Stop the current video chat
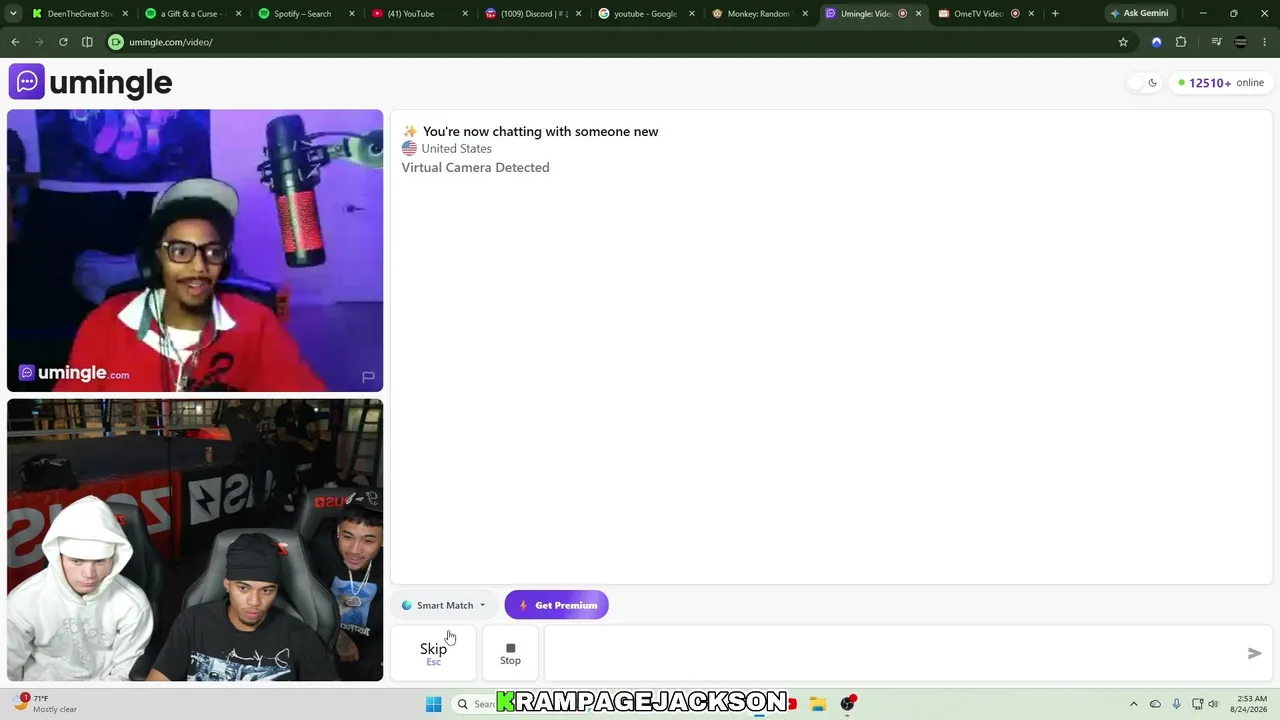Image resolution: width=1280 pixels, height=720 pixels. [510, 653]
